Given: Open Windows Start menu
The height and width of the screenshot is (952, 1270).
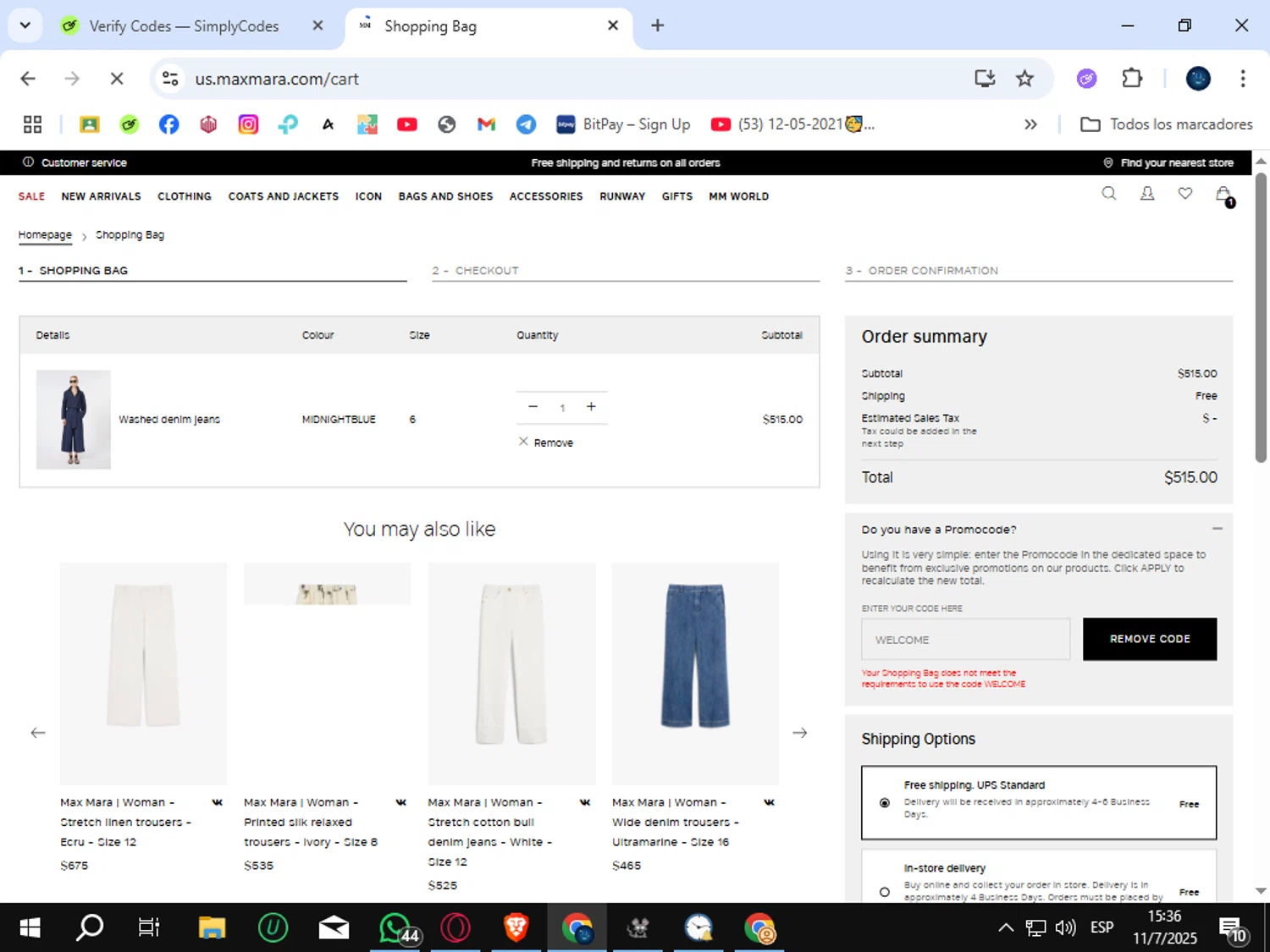Looking at the screenshot, I should (x=30, y=928).
